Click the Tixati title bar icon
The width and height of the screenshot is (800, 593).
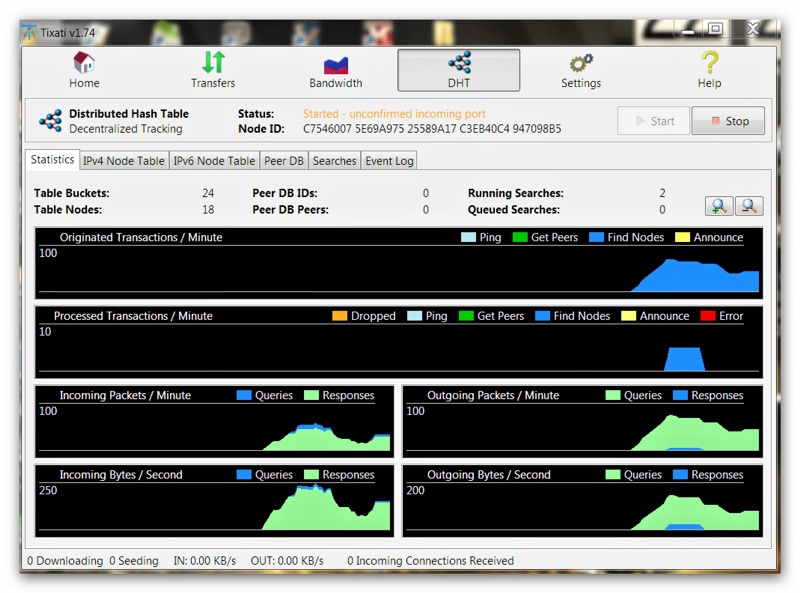pyautogui.click(x=30, y=33)
